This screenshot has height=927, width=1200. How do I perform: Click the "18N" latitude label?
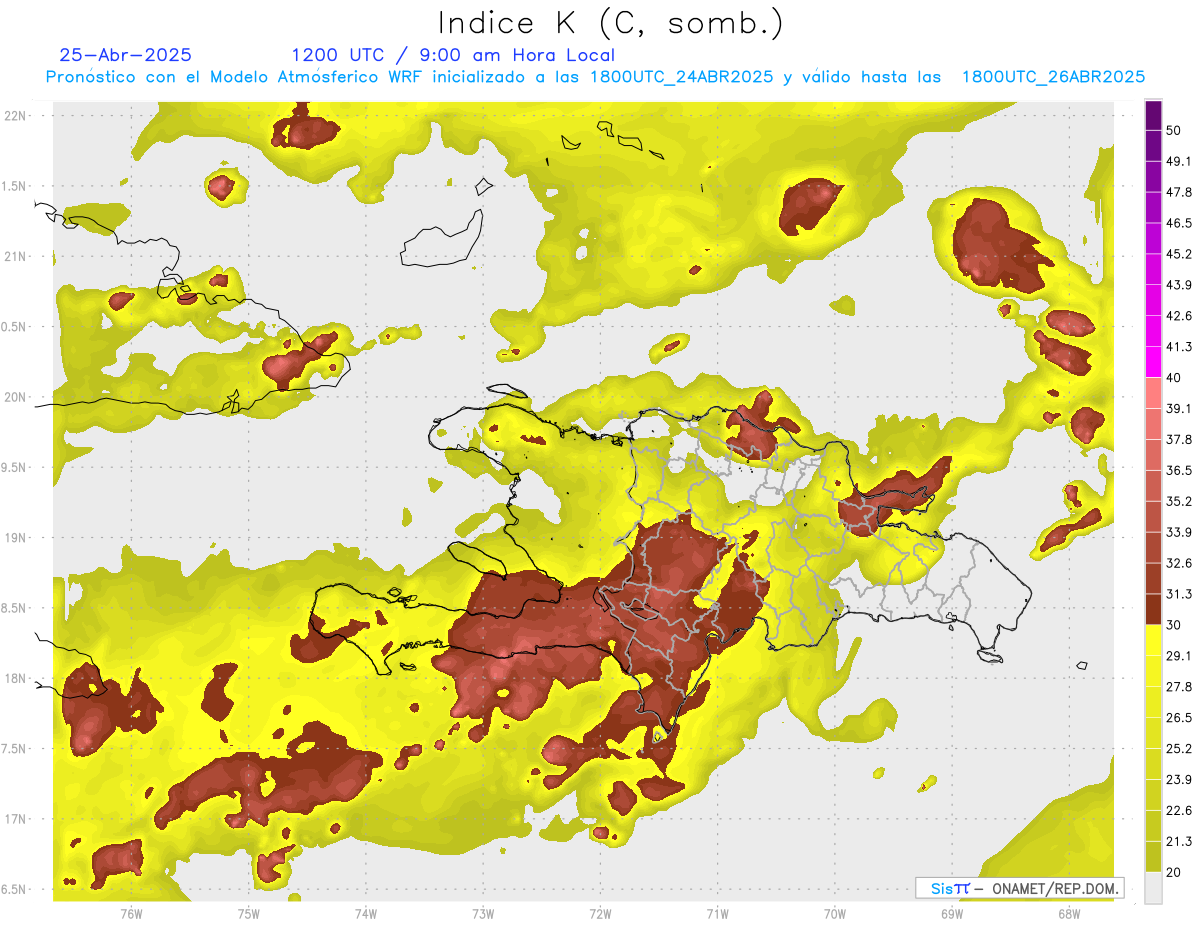[x=16, y=679]
